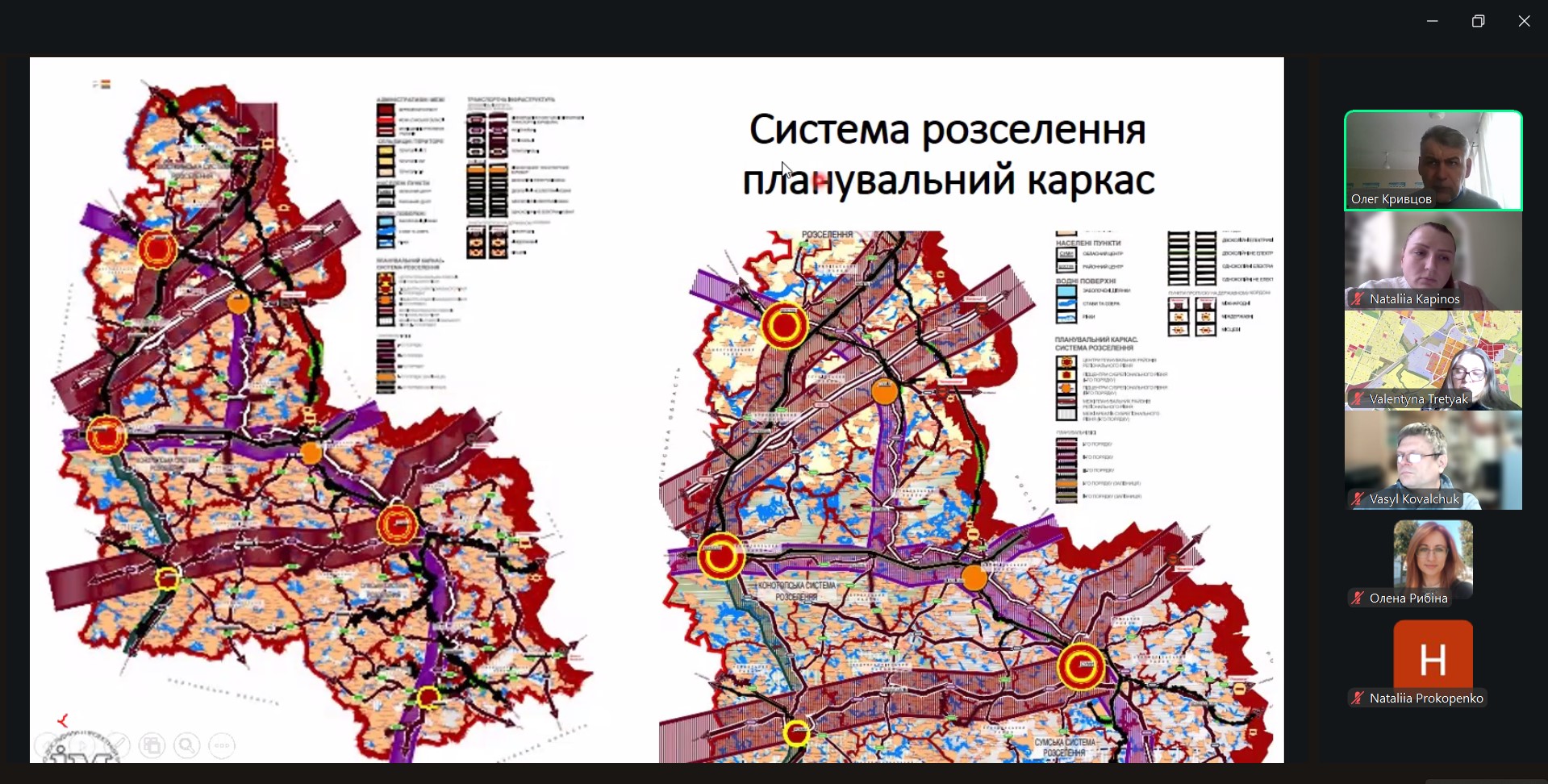
Task: Click the orange H avatar of Nataliia Prokopenko
Action: 1433,657
